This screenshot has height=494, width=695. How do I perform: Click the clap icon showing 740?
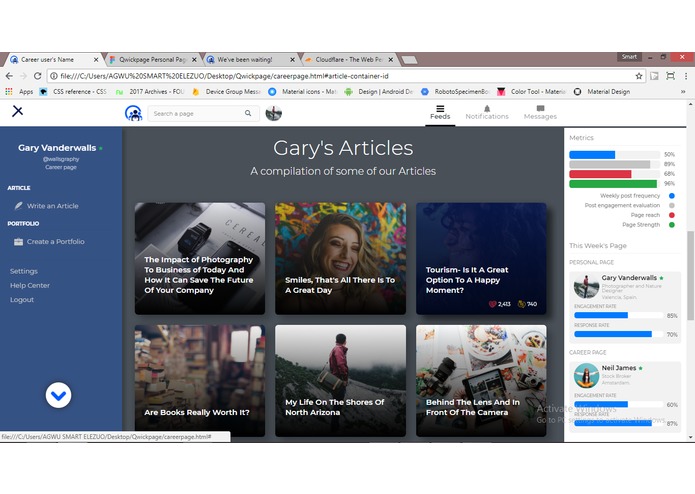coord(522,304)
